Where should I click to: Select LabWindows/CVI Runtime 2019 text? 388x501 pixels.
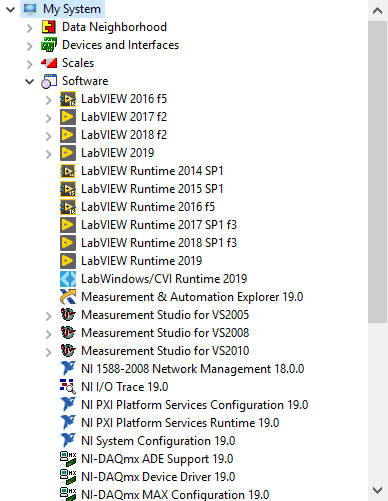tap(164, 279)
